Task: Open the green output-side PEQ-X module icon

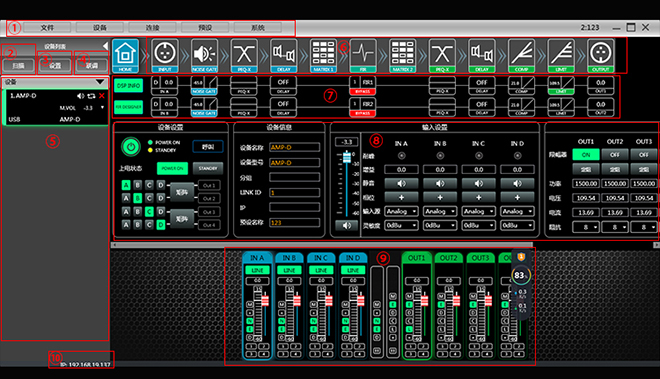Action: tap(442, 56)
